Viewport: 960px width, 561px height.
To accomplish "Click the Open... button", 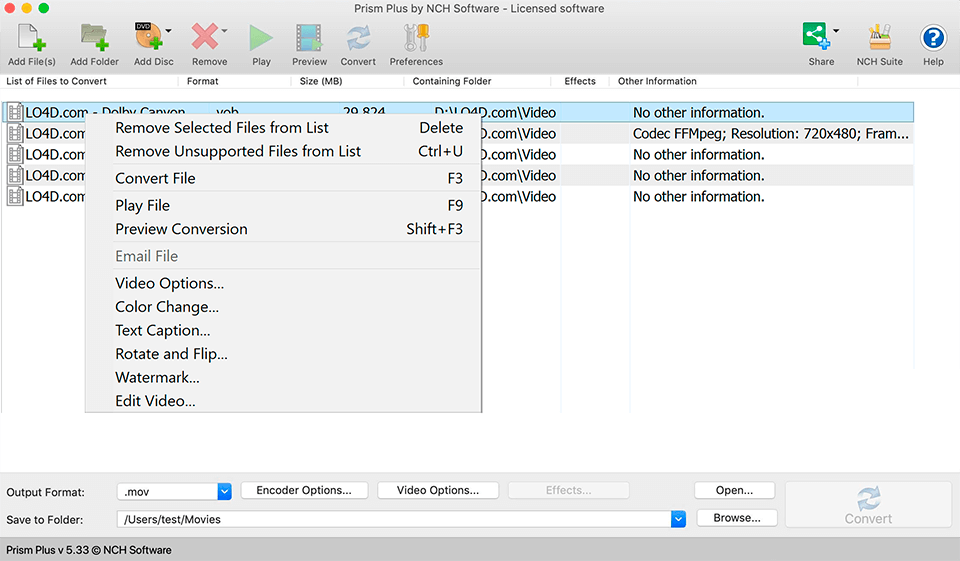I will (x=734, y=490).
